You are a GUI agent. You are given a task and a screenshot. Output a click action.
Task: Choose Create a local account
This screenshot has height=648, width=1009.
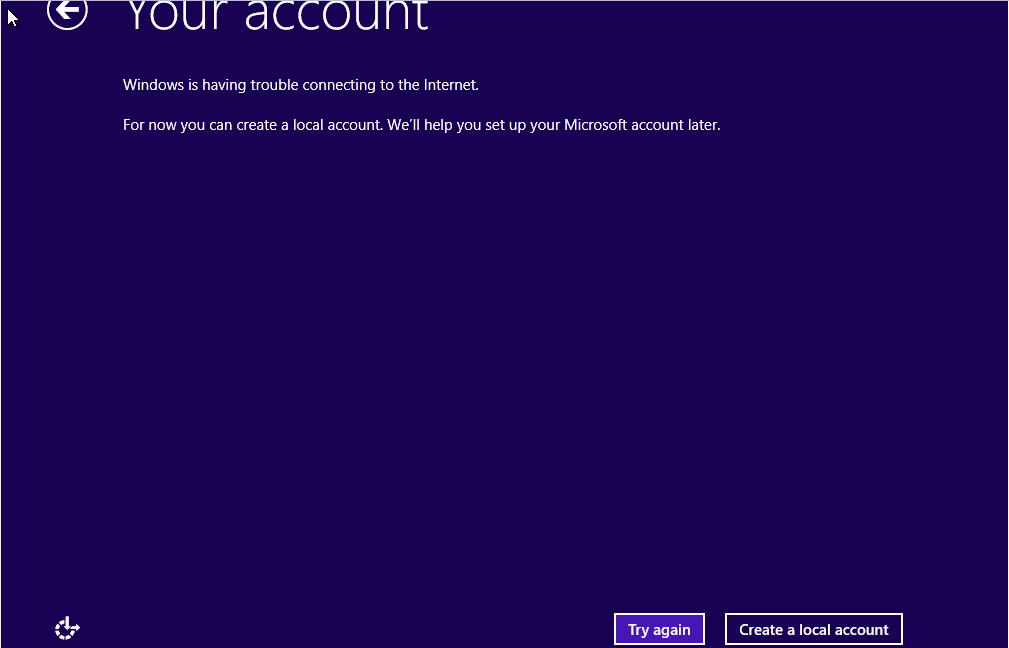pos(813,629)
